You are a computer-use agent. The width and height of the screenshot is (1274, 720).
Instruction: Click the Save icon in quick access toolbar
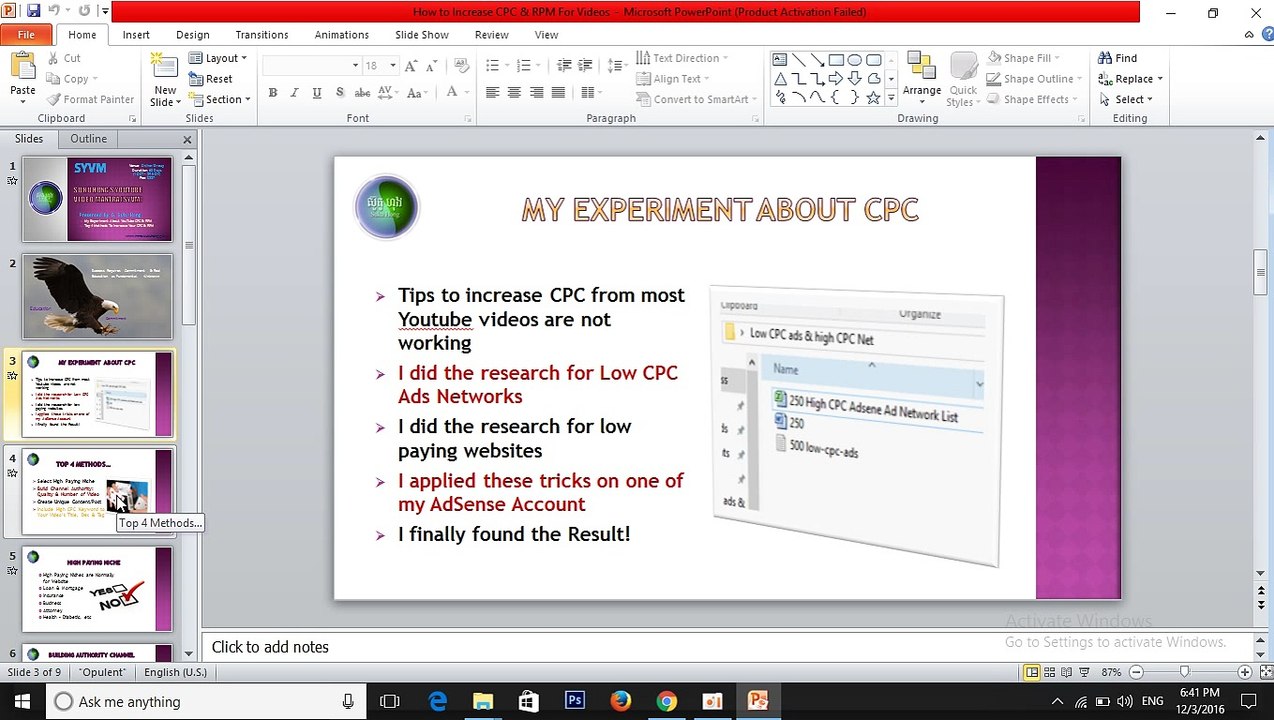click(34, 12)
